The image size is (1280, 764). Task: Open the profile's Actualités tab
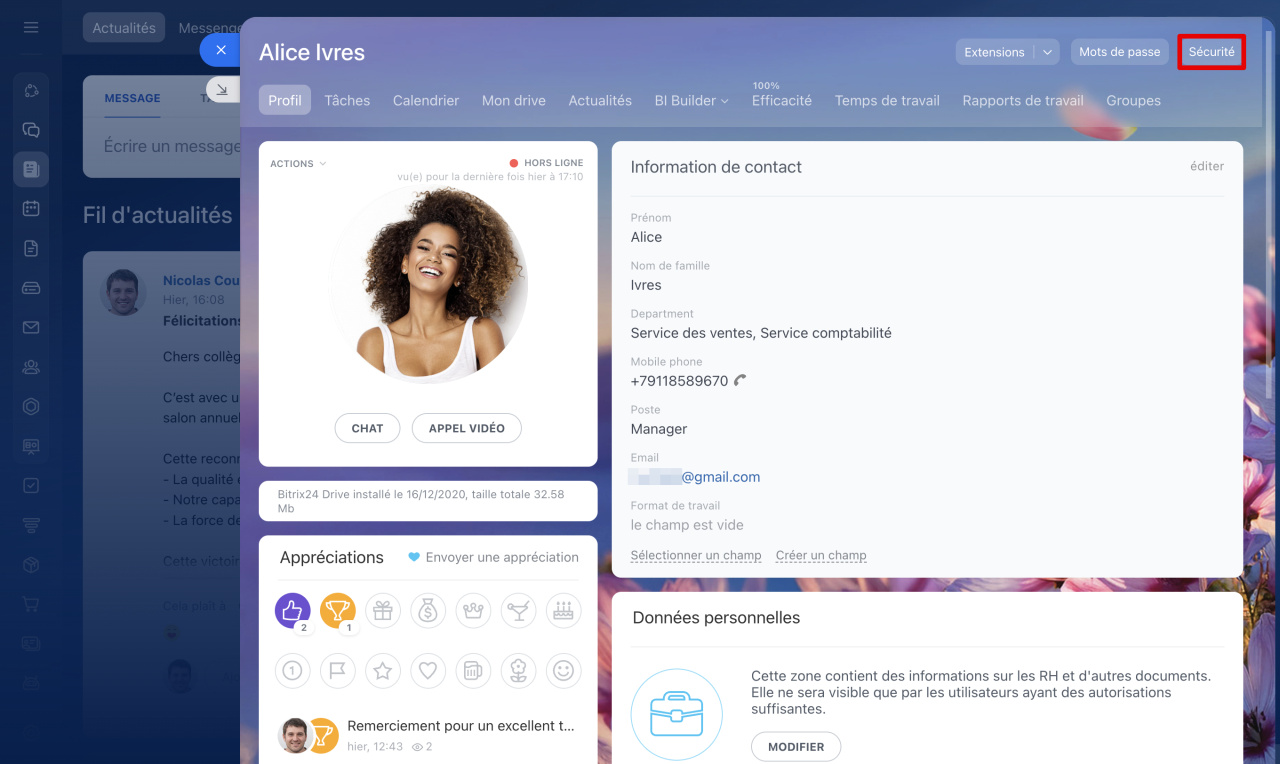(x=600, y=100)
